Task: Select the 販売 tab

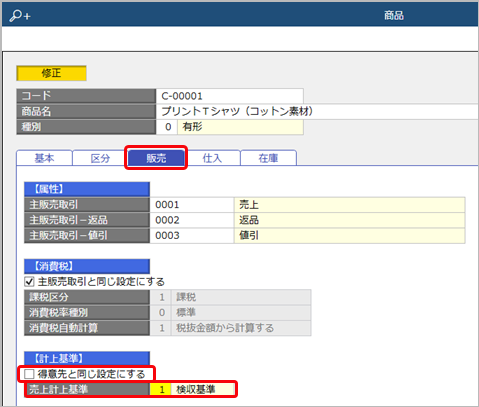Action: coord(156,158)
